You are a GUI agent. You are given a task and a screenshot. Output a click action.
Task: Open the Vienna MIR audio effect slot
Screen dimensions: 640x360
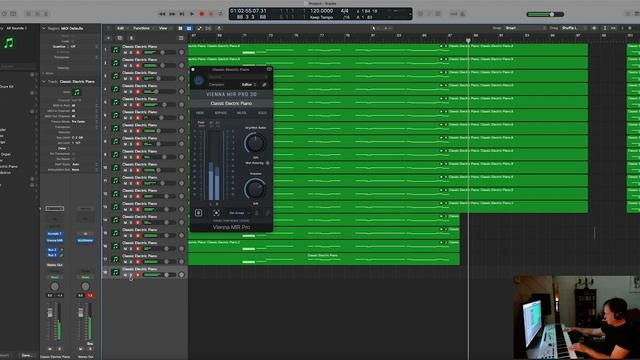click(x=54, y=240)
